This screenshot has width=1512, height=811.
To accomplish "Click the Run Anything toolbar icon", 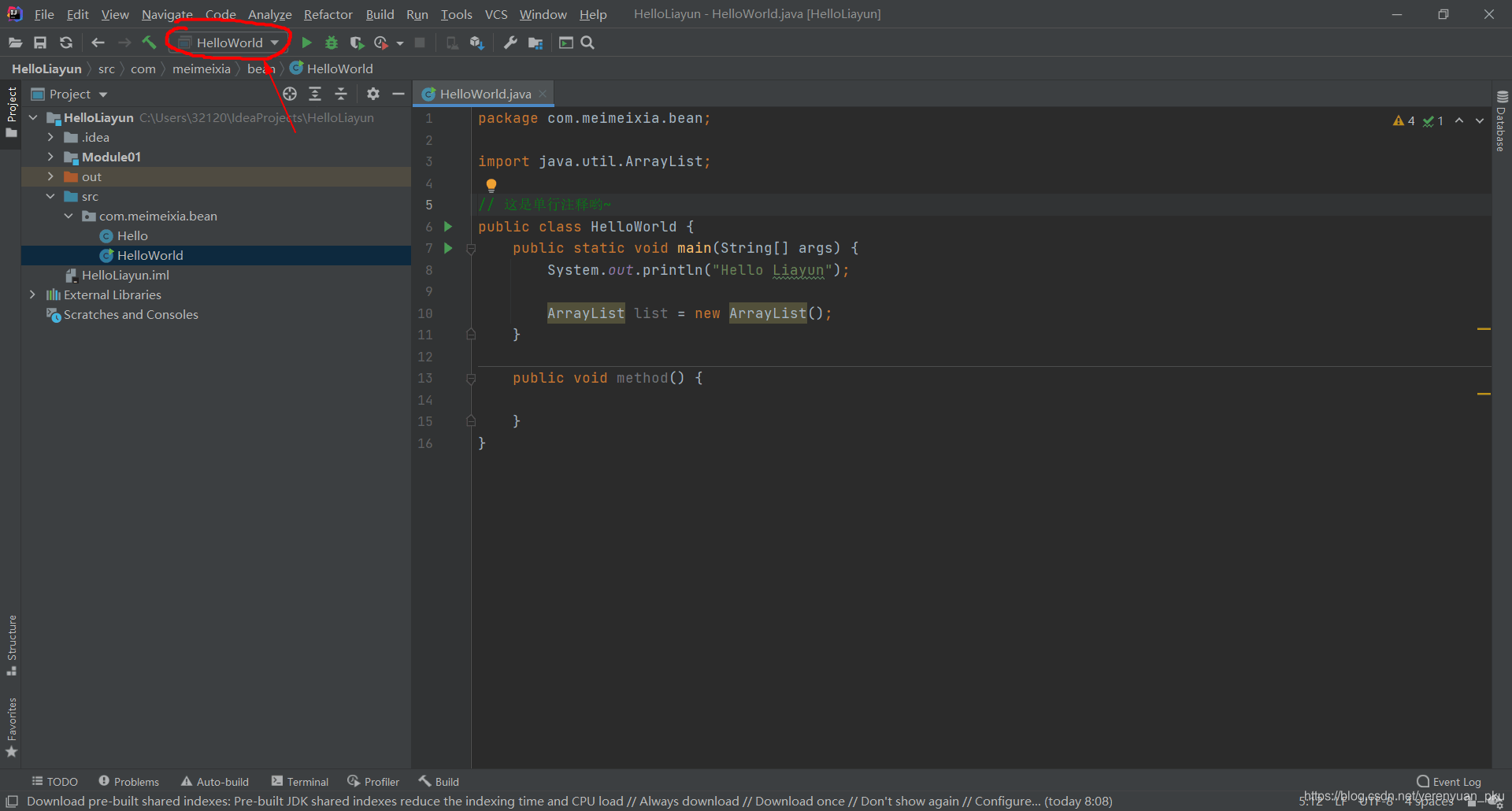I will point(565,43).
